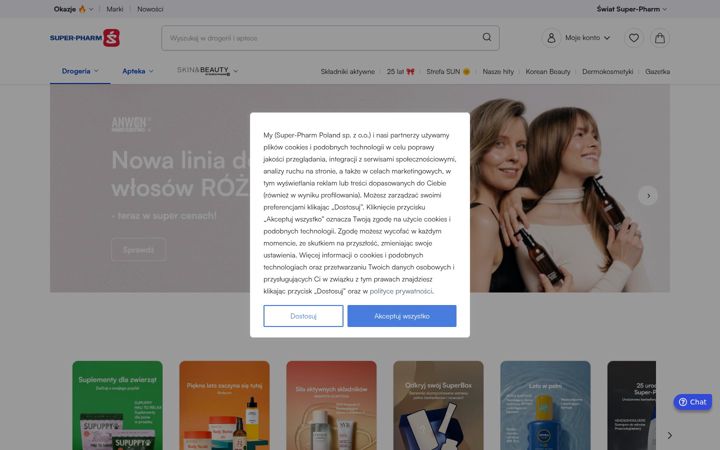Expand the Świat Super-Pharm menu
The height and width of the screenshot is (450, 720).
(632, 9)
